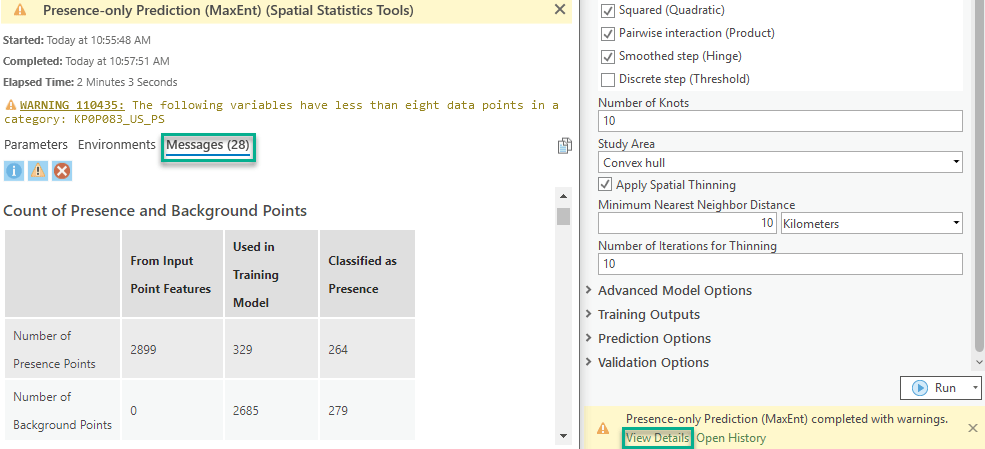The image size is (985, 449).
Task: Close the Presence-only Prediction details window
Action: click(x=560, y=10)
